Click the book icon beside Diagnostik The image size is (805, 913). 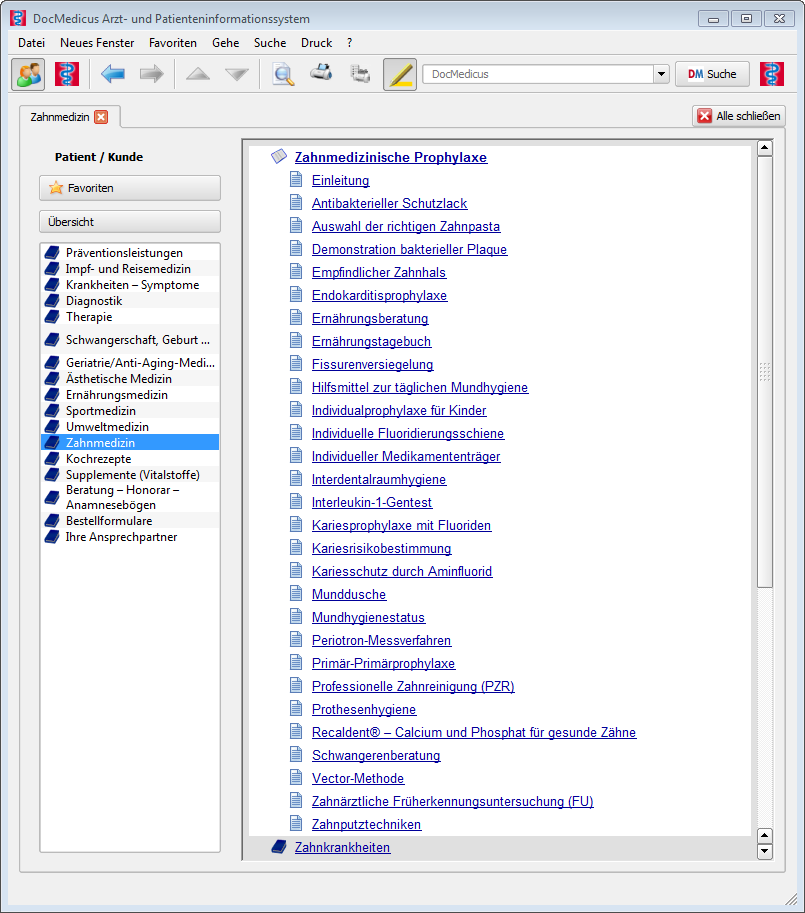[52, 300]
